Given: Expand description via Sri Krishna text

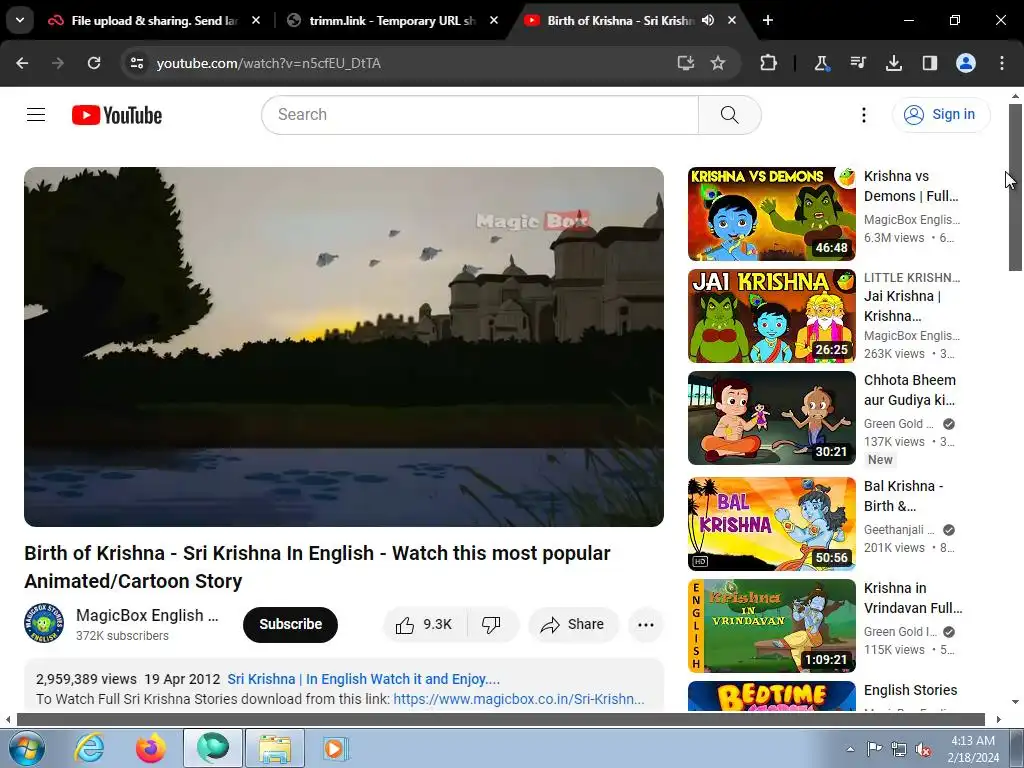Looking at the screenshot, I should click(363, 679).
